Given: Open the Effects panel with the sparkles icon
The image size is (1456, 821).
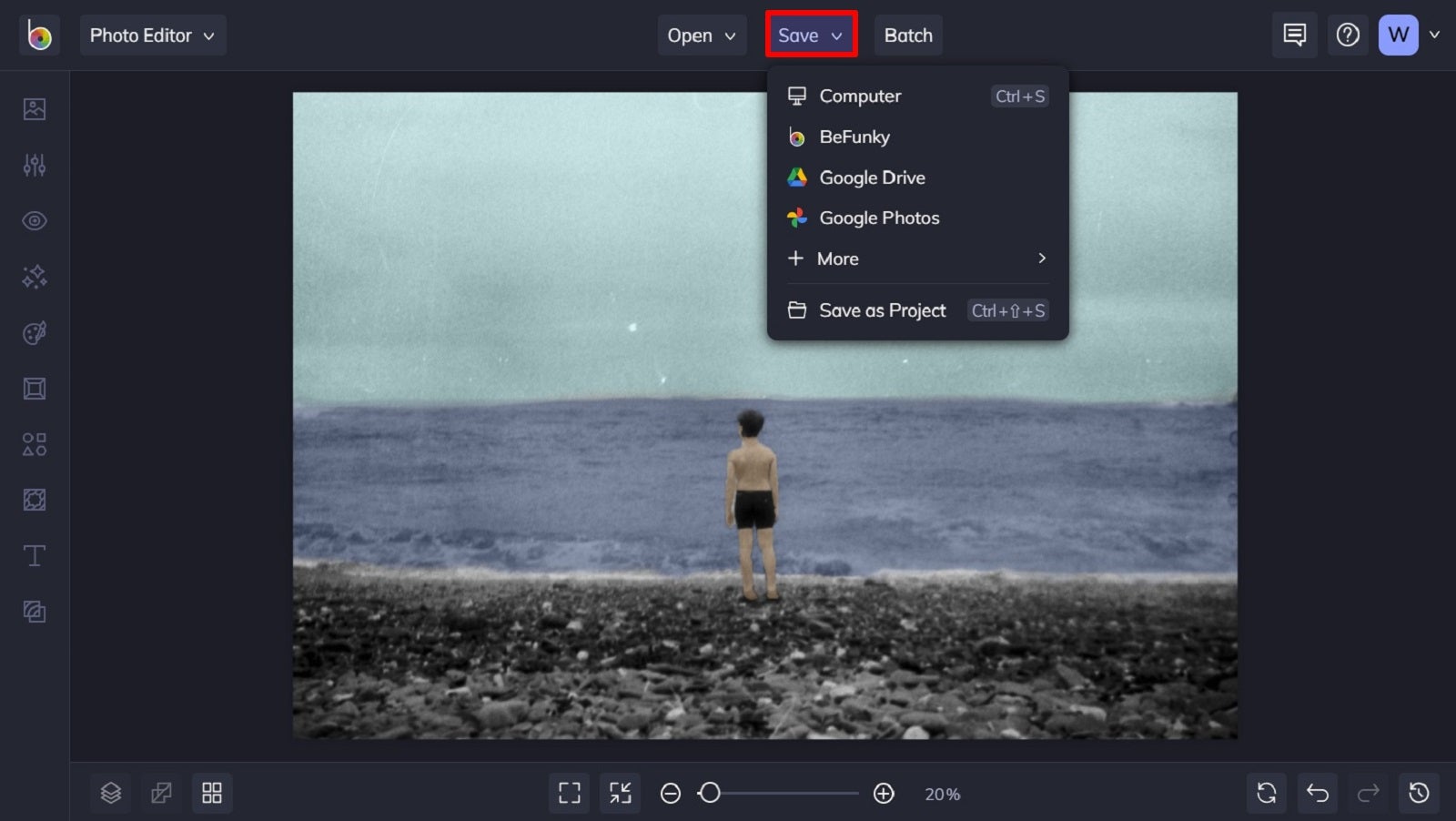Looking at the screenshot, I should 35,277.
